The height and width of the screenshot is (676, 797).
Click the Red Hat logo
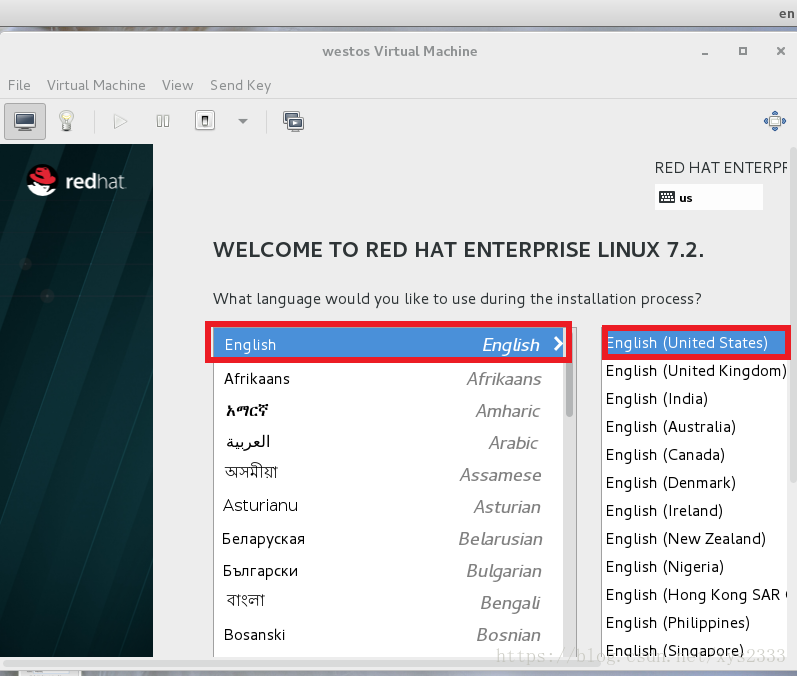[x=76, y=180]
